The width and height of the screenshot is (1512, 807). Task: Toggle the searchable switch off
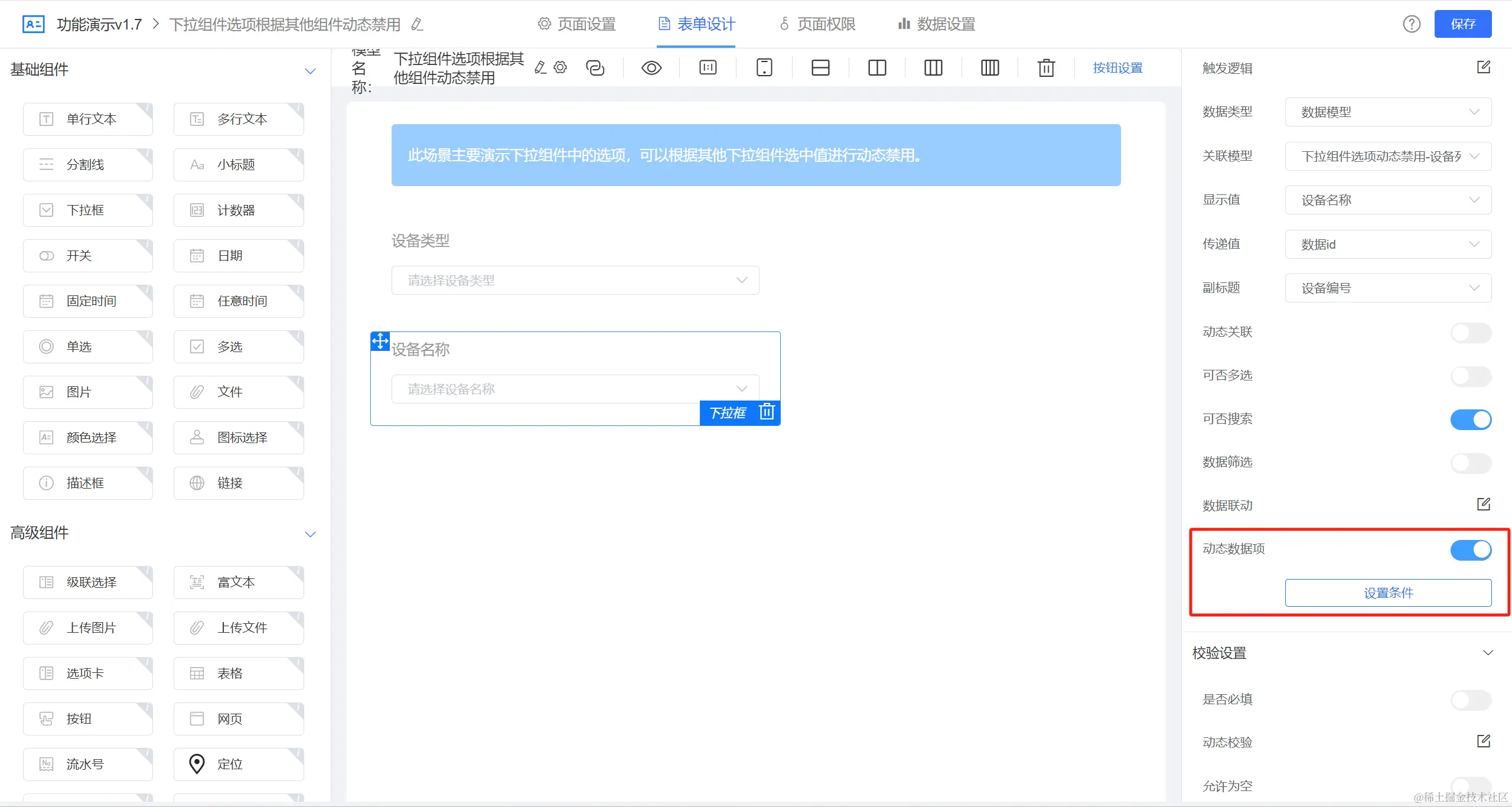pos(1470,419)
